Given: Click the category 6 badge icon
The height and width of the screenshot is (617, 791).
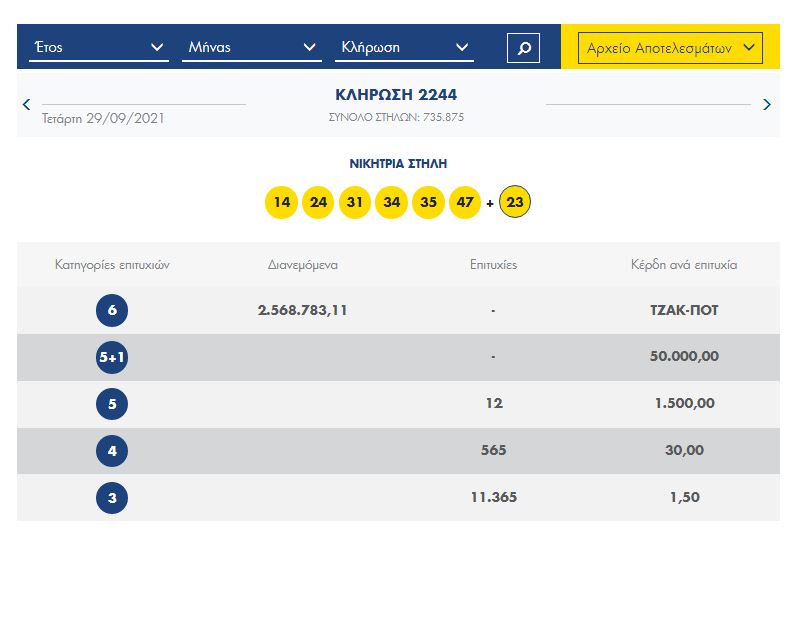Looking at the screenshot, I should coord(112,310).
